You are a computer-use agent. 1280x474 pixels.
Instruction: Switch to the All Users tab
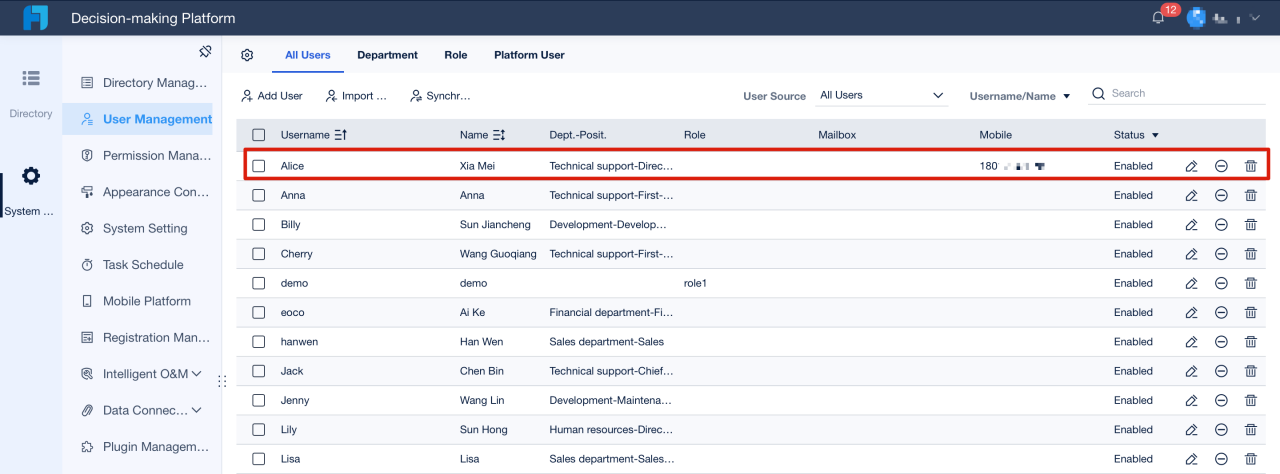tap(307, 55)
